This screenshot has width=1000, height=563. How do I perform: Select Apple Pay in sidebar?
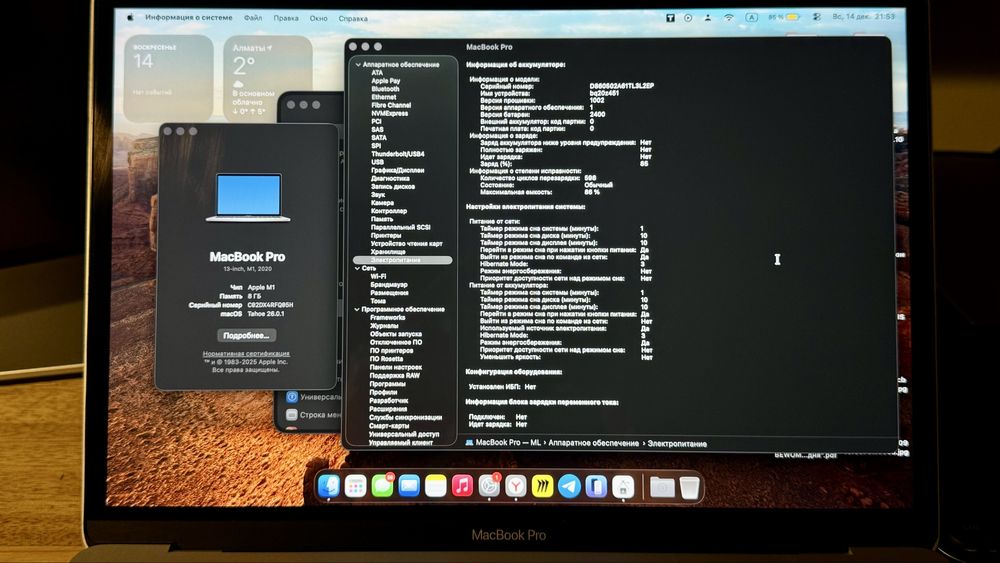click(386, 81)
